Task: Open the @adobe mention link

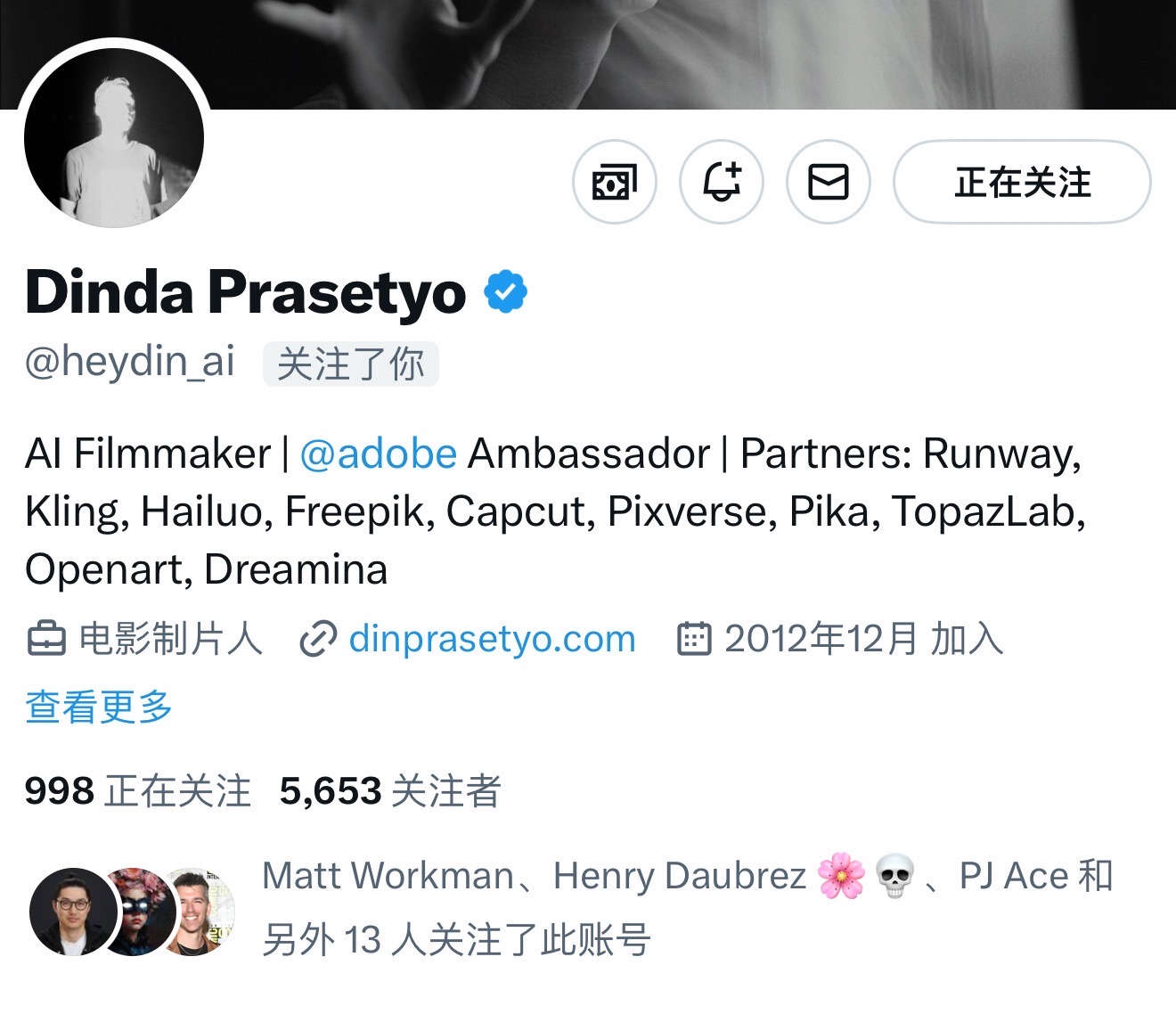Action: 379,454
